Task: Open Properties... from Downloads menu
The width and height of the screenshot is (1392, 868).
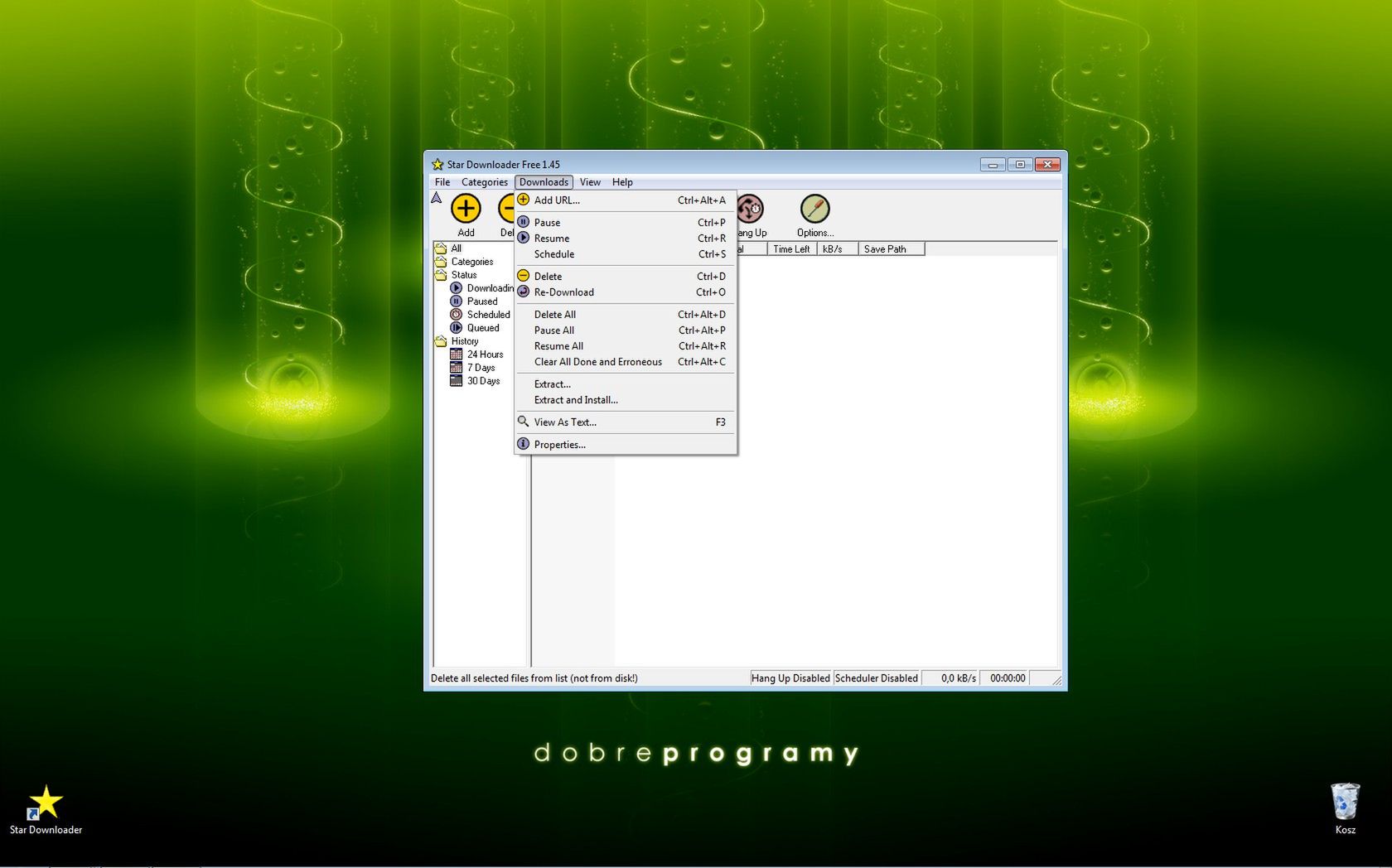Action: tap(626, 445)
